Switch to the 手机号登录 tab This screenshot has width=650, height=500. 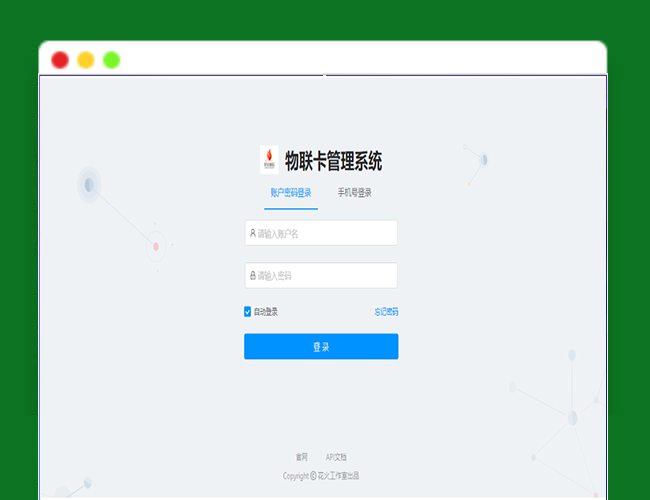tap(354, 193)
